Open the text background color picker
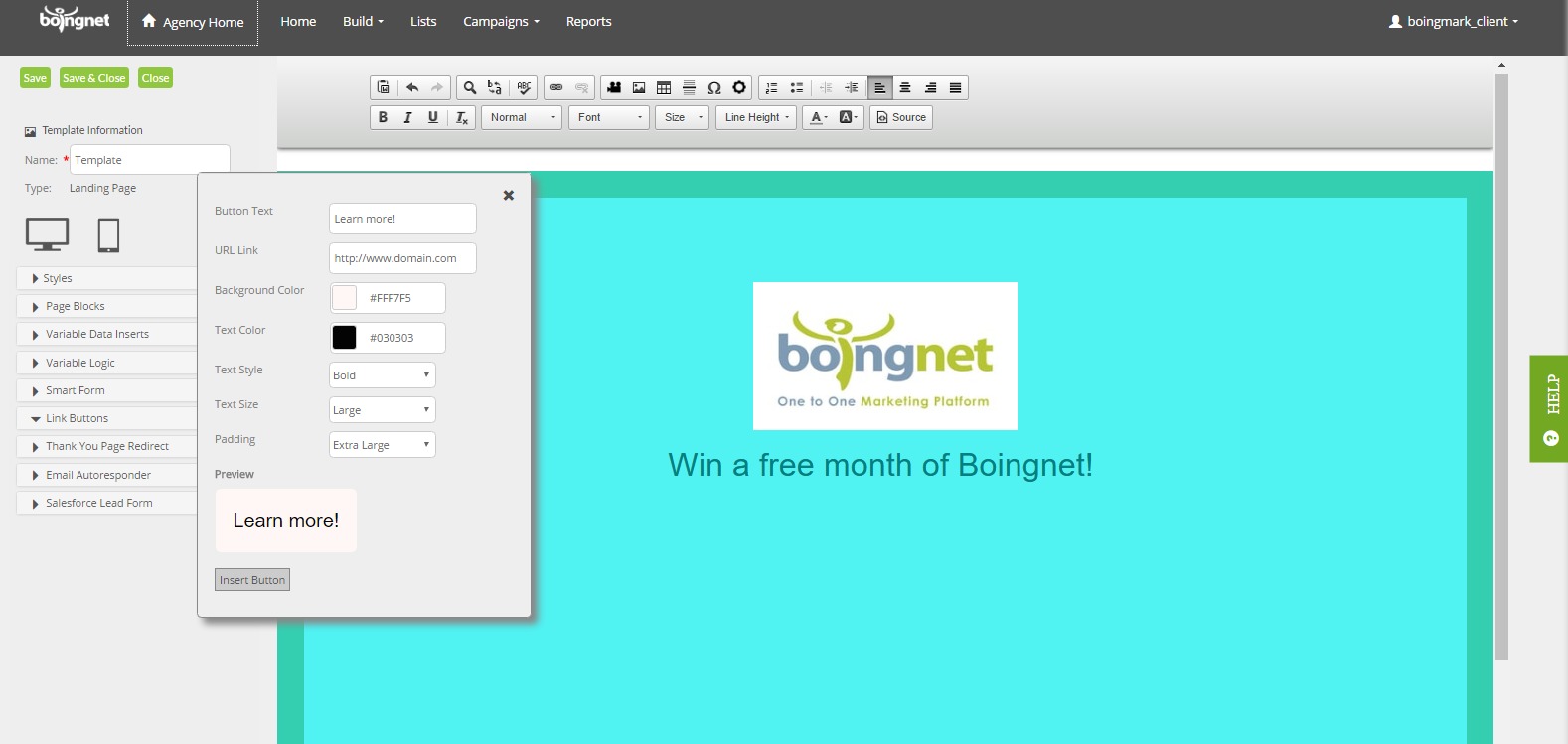Viewport: 1568px width, 744px height. pyautogui.click(x=848, y=117)
